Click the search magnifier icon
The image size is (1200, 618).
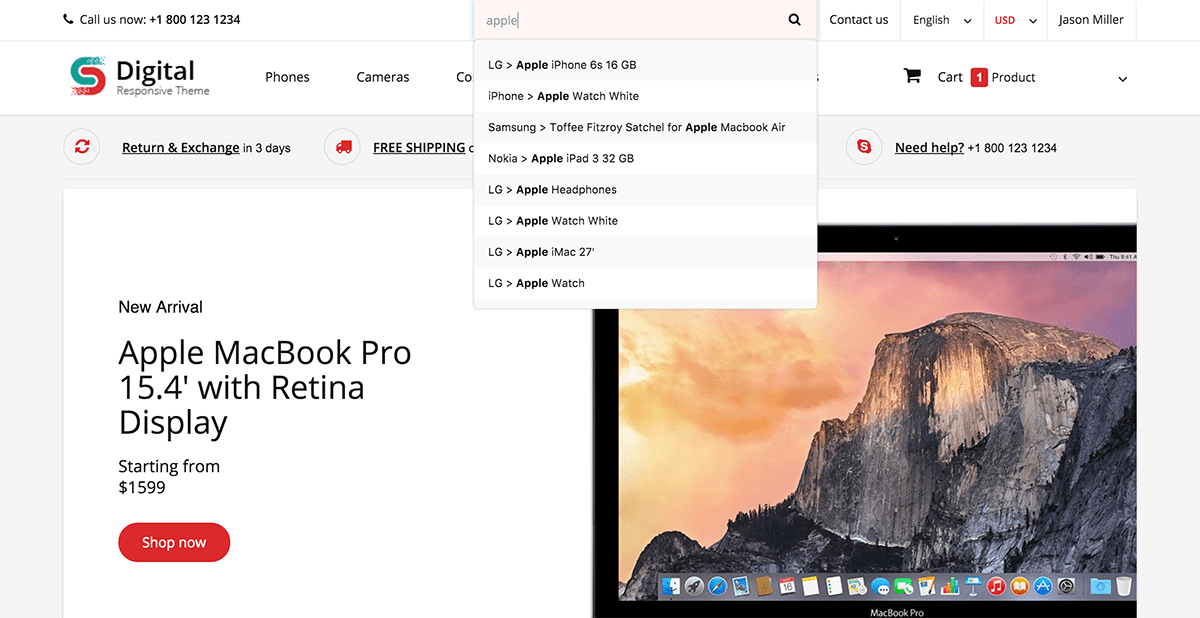[794, 20]
